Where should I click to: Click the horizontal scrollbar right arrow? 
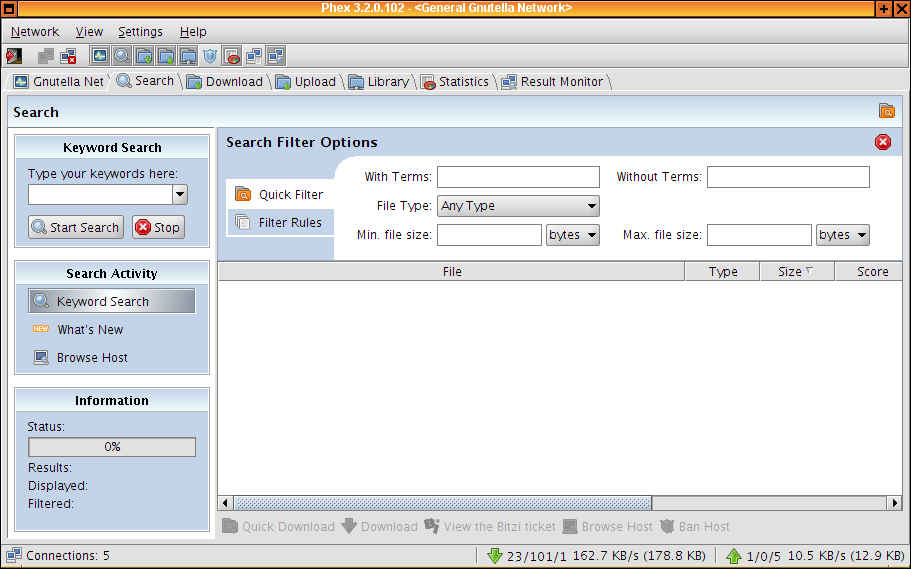point(895,503)
